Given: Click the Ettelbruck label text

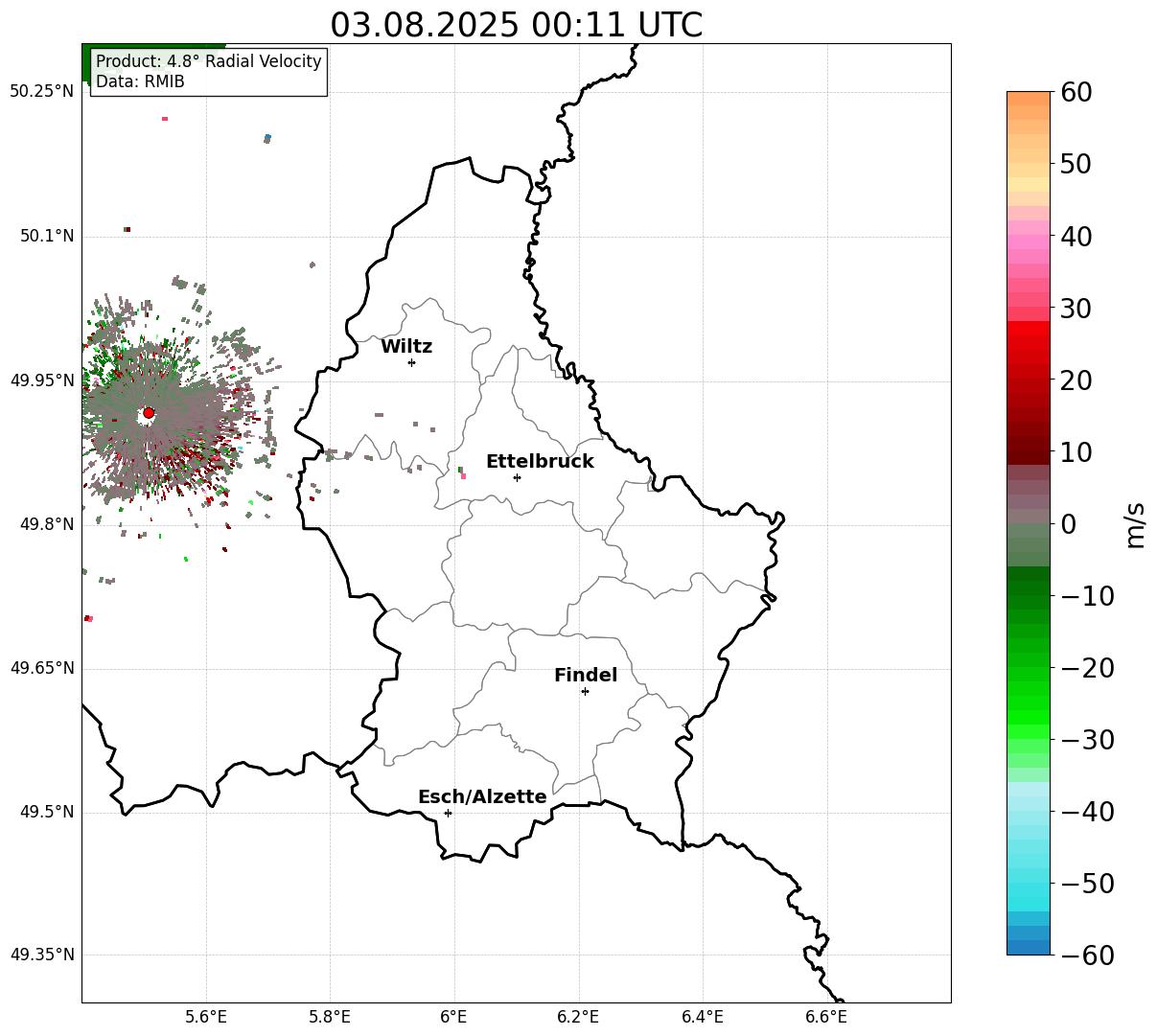Looking at the screenshot, I should tap(540, 462).
